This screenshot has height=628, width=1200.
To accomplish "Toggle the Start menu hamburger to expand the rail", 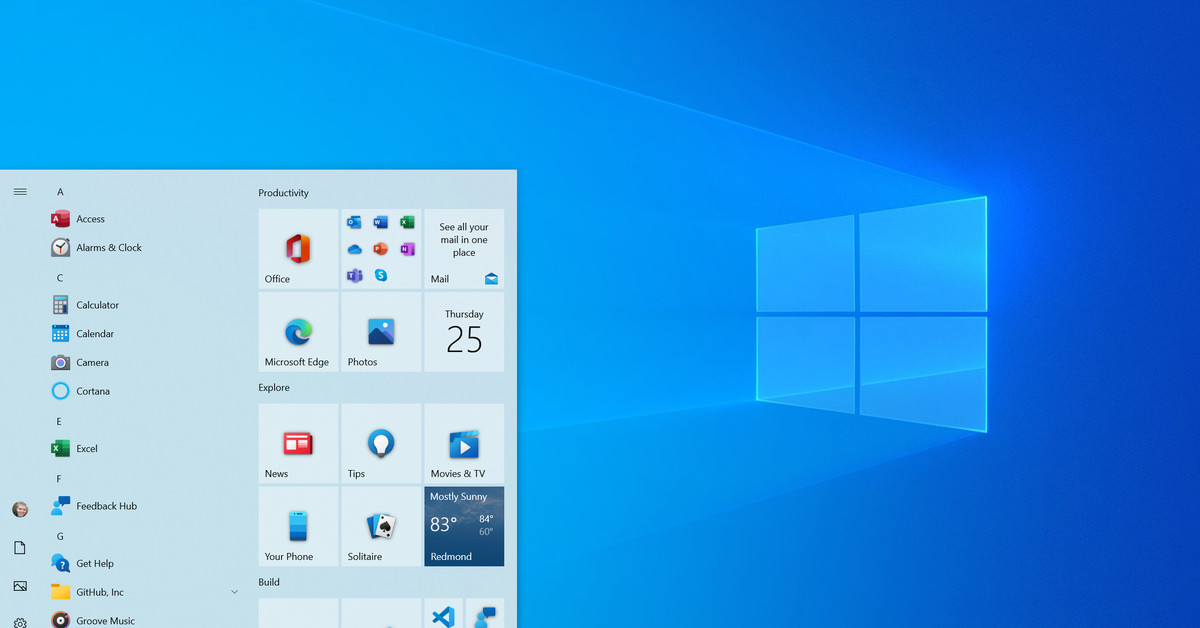I will coord(20,192).
